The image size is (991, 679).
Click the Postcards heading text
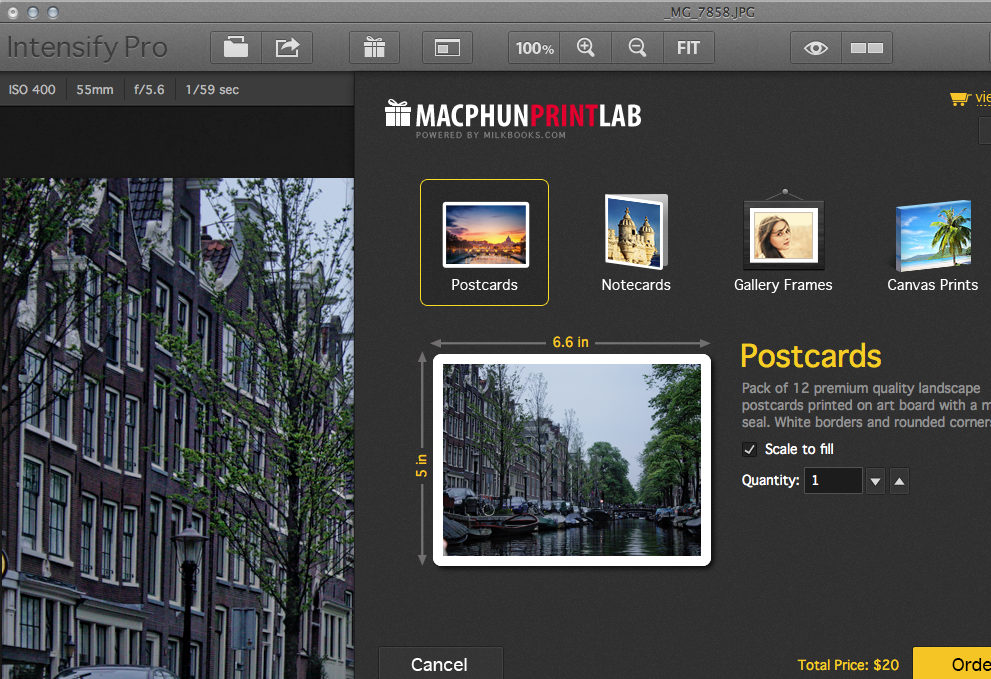coord(811,356)
